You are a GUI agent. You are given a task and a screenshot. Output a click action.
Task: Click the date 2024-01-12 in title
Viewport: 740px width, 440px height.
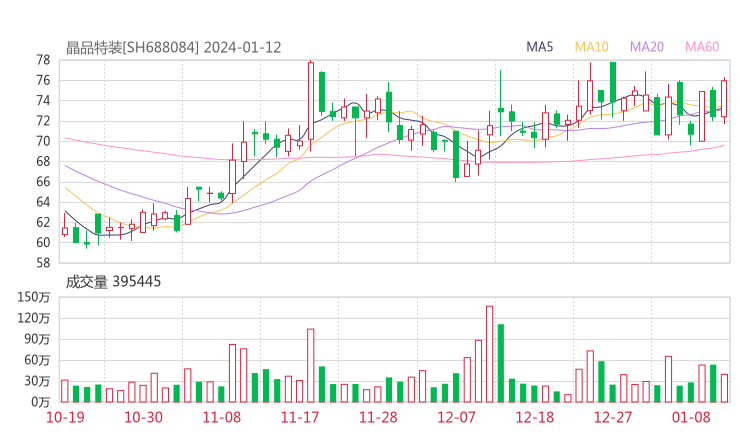pos(243,48)
